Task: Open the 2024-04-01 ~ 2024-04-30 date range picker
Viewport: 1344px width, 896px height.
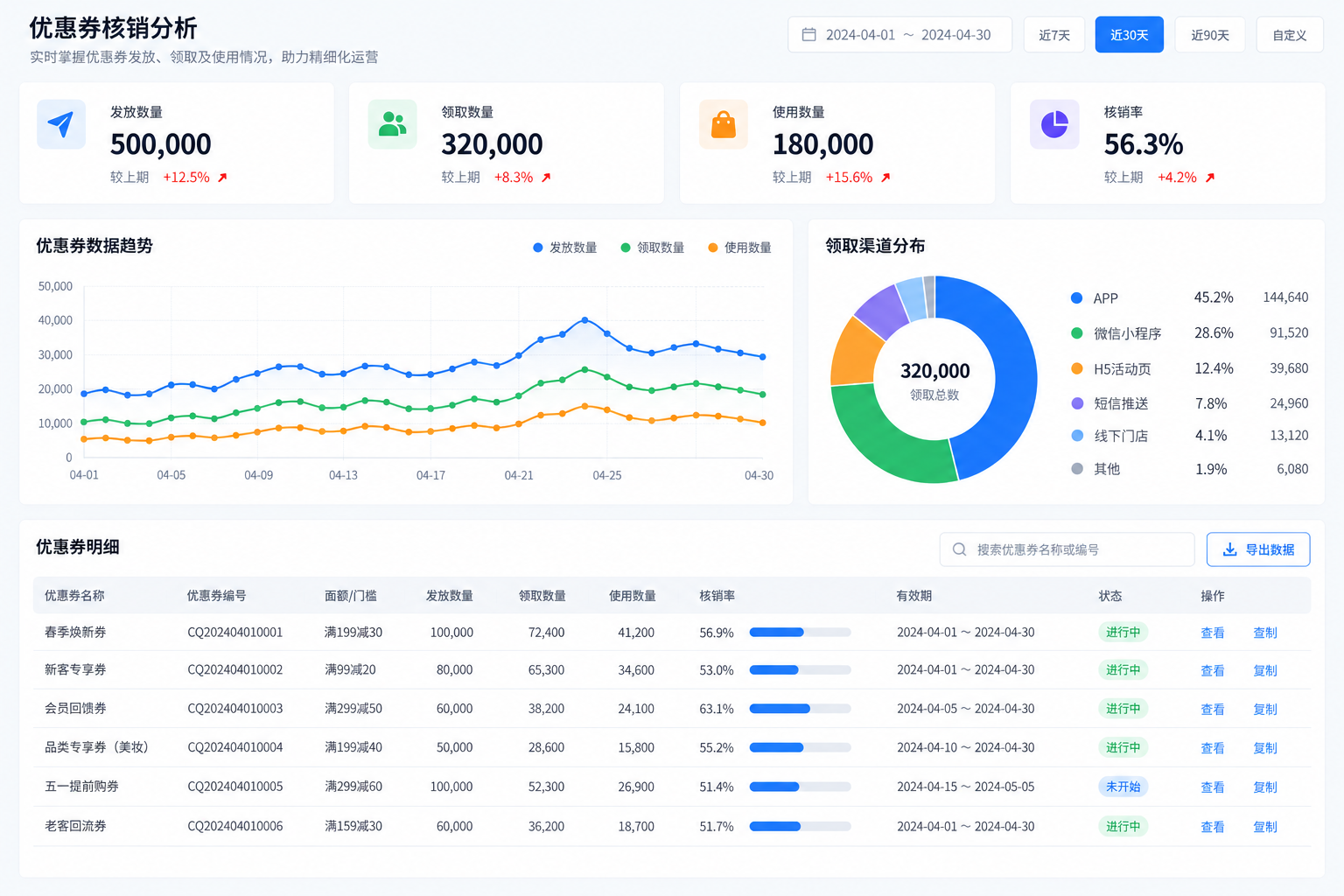Action: [899, 35]
